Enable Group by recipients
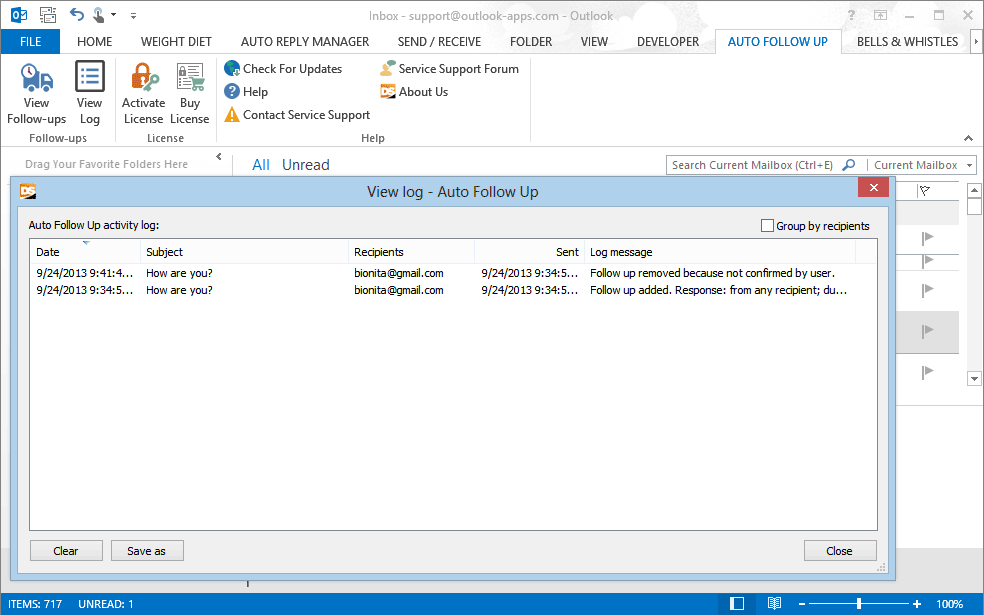 click(767, 225)
